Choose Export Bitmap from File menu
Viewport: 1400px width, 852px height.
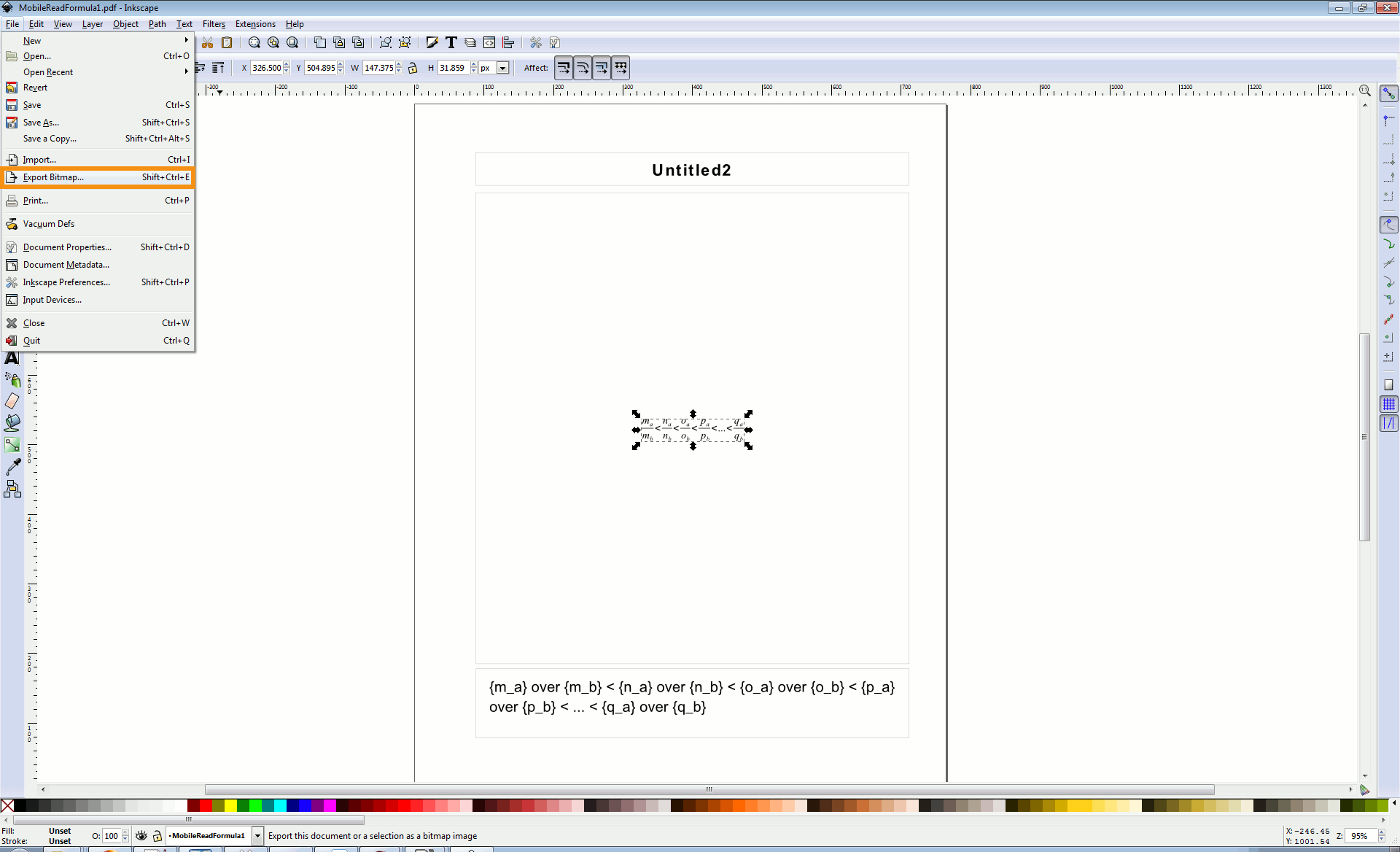pos(53,177)
